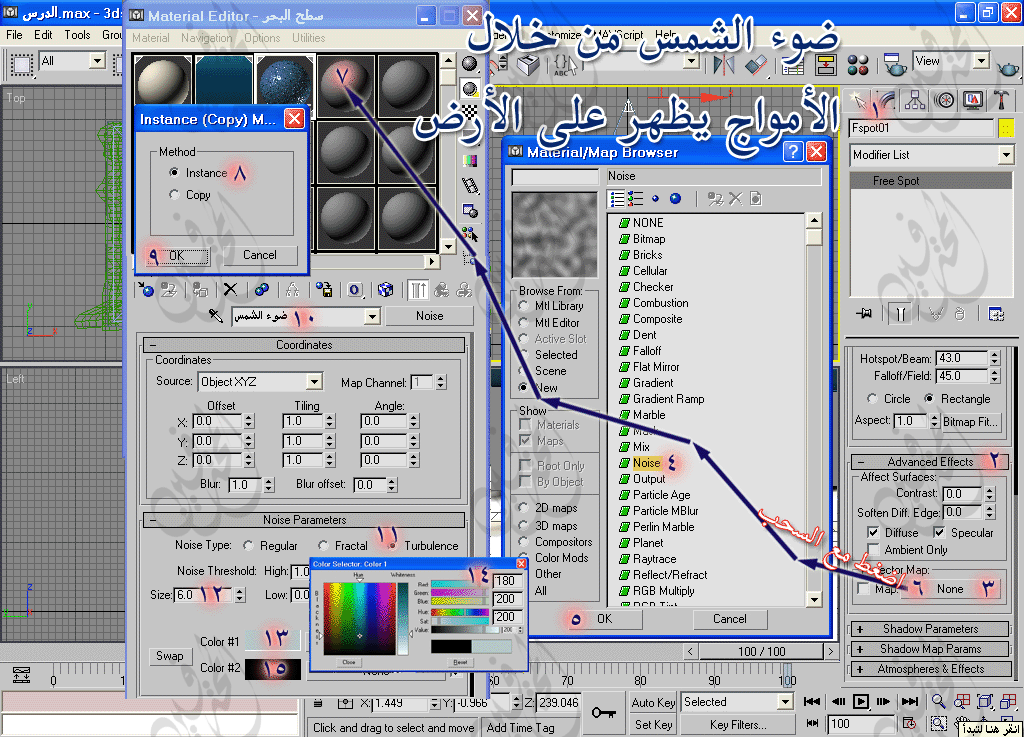Click Go to Start playback button
The height and width of the screenshot is (737, 1024).
pos(812,702)
